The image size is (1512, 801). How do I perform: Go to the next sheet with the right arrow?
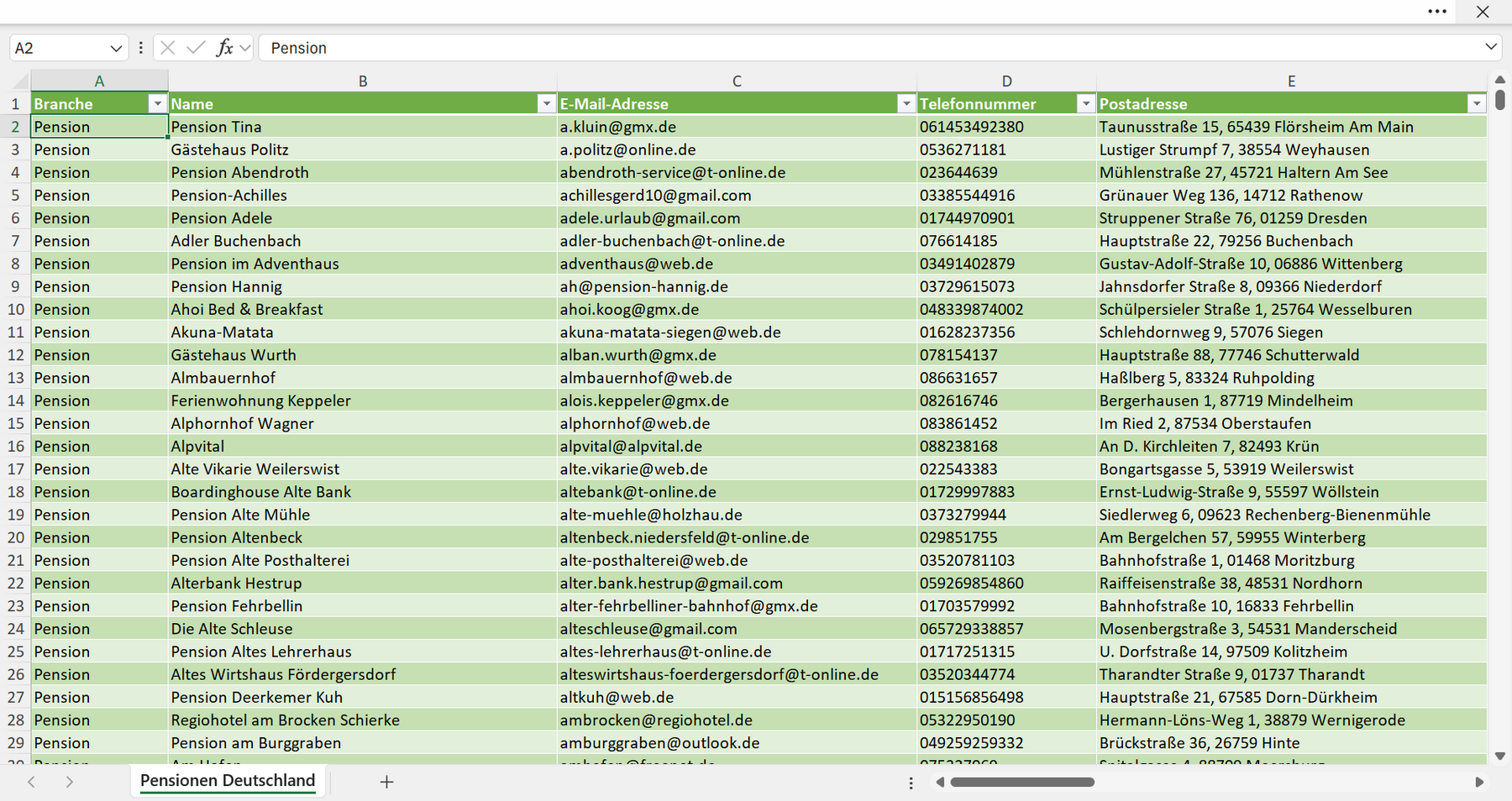(x=69, y=782)
